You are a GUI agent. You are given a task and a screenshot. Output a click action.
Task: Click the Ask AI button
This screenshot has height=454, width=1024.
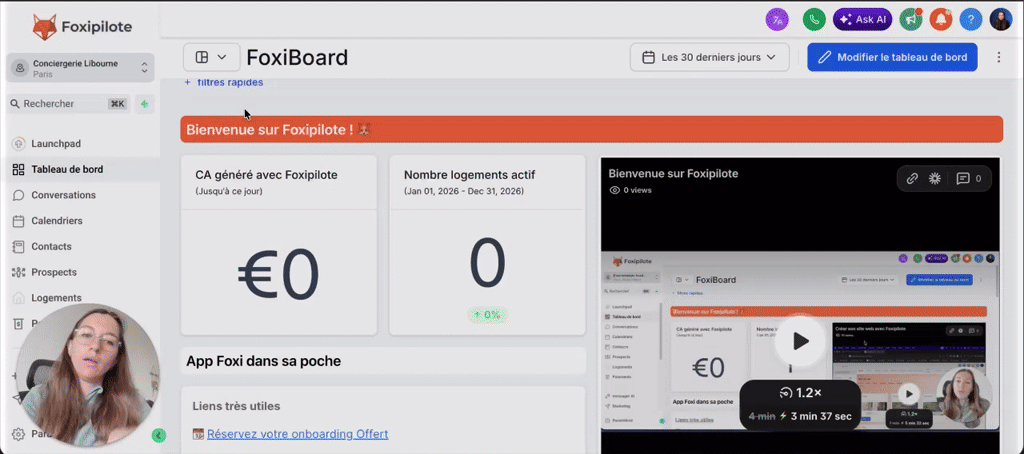click(863, 20)
